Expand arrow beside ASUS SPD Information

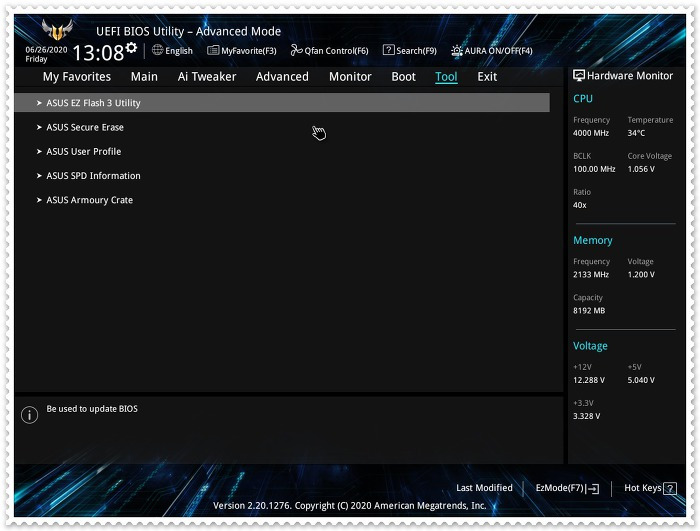(39, 176)
